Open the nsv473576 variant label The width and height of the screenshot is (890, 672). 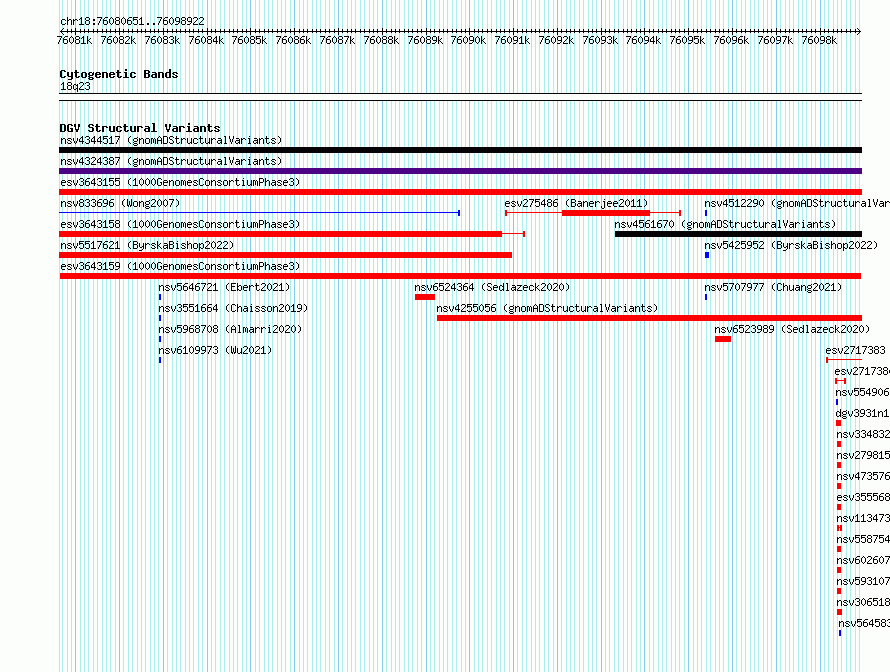coord(863,476)
